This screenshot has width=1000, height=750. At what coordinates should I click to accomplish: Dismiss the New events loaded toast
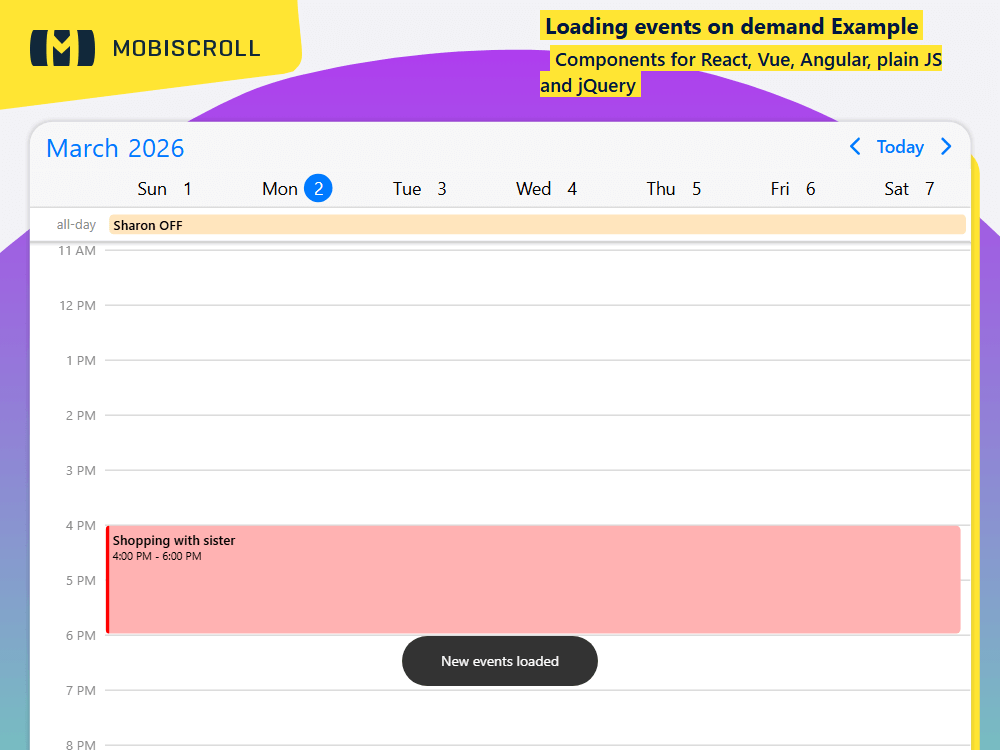pos(499,661)
